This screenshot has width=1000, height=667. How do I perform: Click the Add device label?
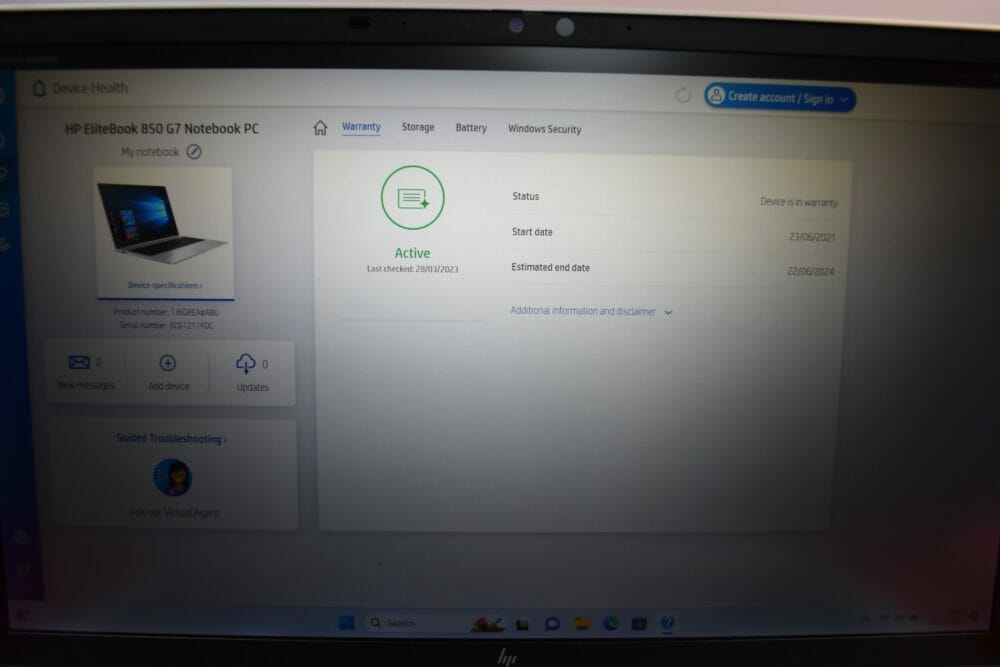coord(168,386)
